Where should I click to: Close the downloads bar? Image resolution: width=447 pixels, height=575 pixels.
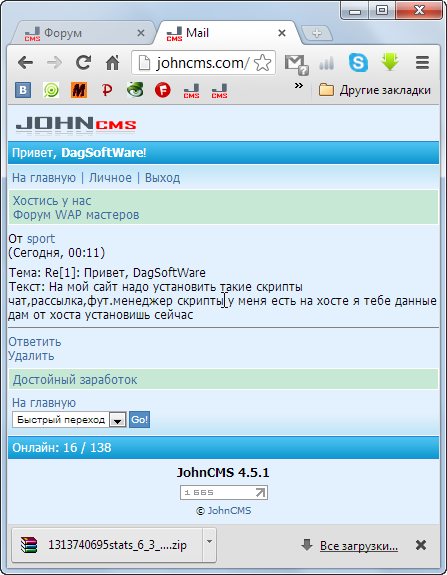(x=421, y=545)
